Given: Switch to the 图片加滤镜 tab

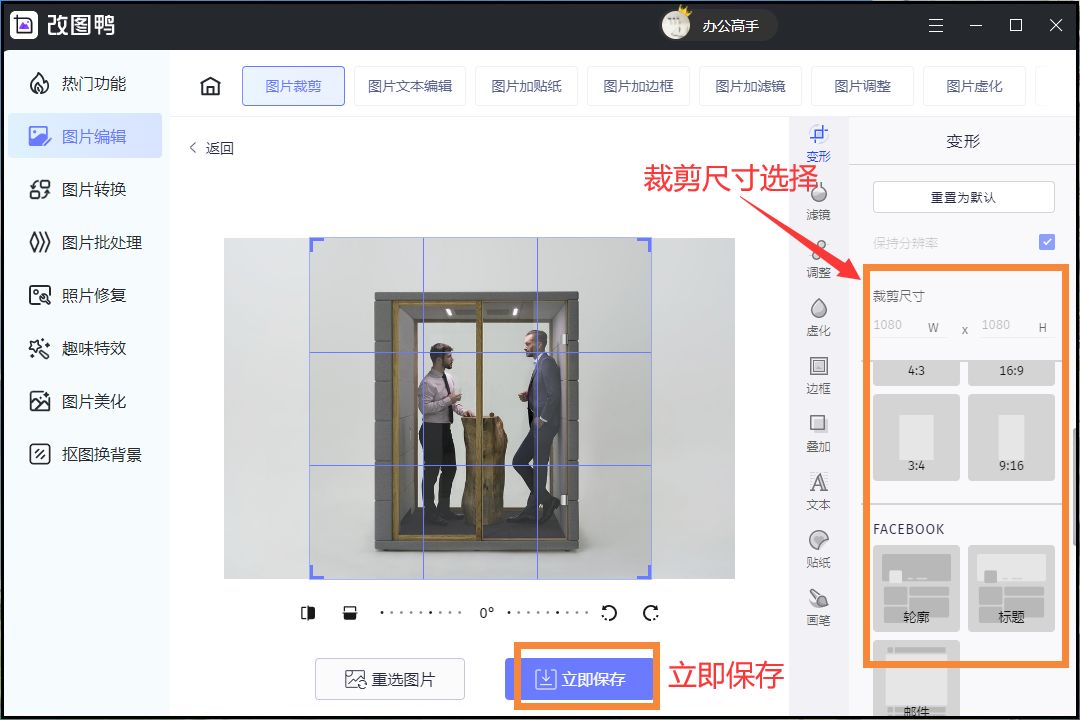Looking at the screenshot, I should coord(750,86).
